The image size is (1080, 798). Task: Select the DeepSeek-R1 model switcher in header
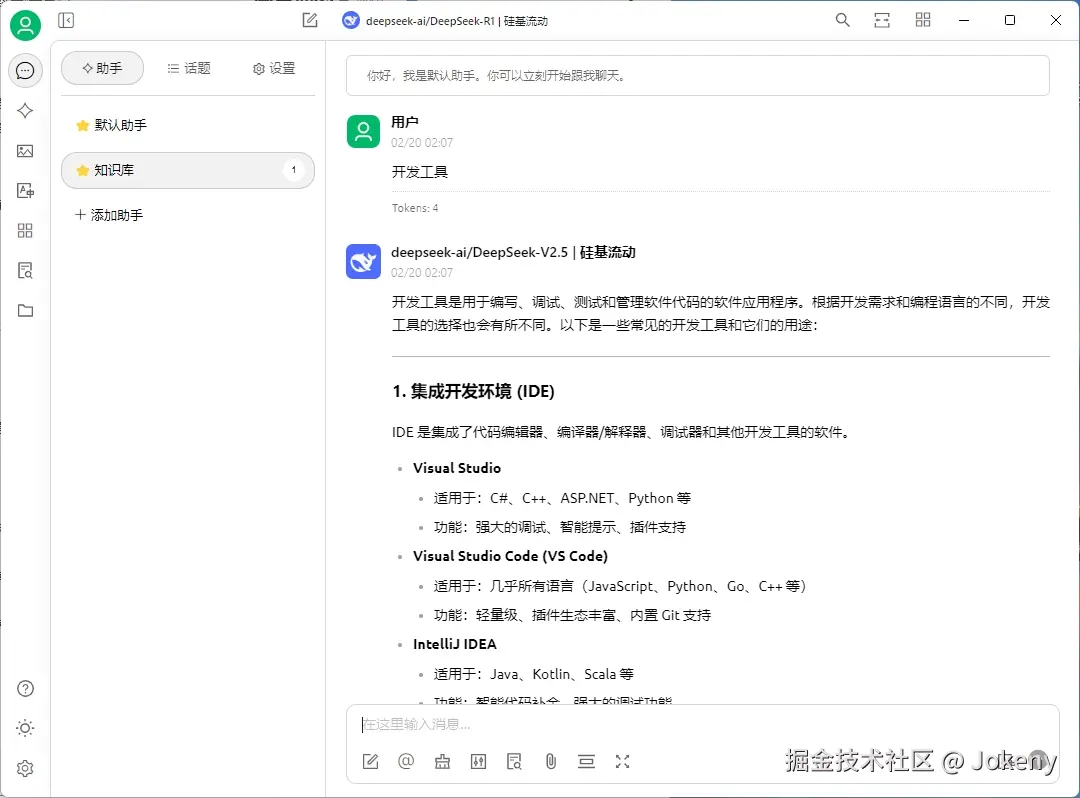coord(445,21)
